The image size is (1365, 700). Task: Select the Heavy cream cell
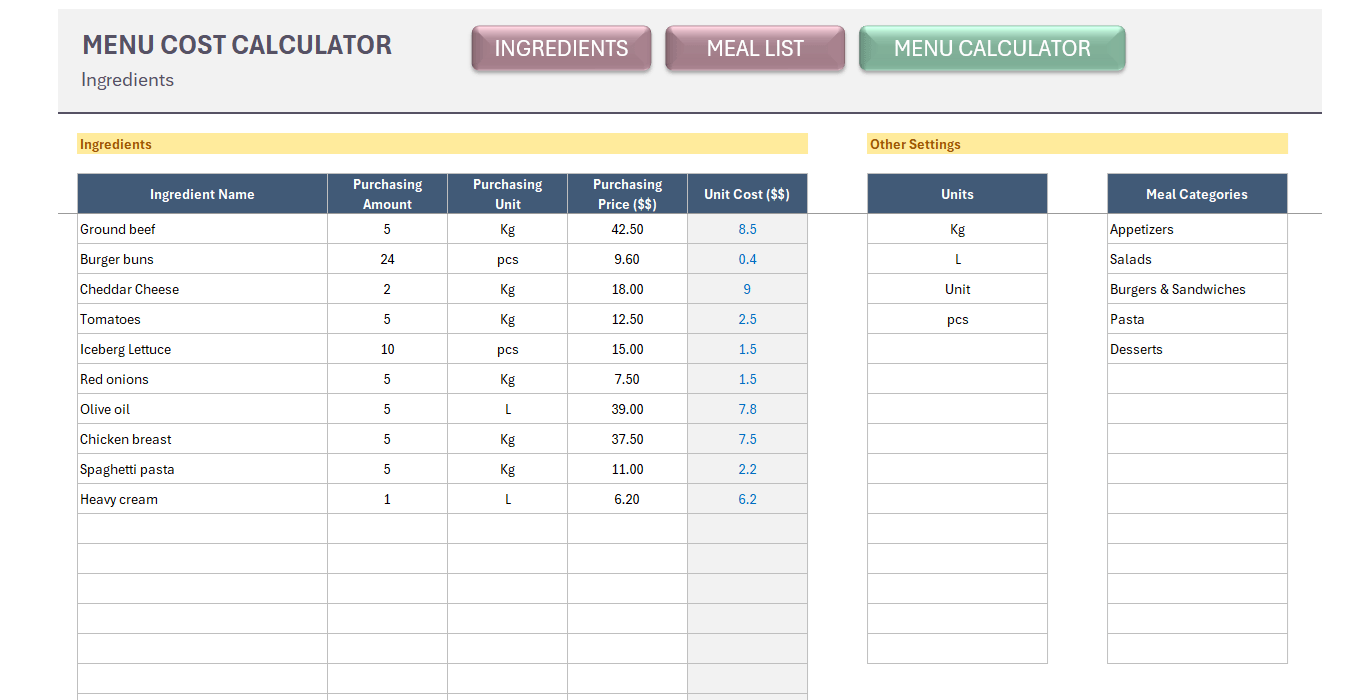click(x=202, y=499)
